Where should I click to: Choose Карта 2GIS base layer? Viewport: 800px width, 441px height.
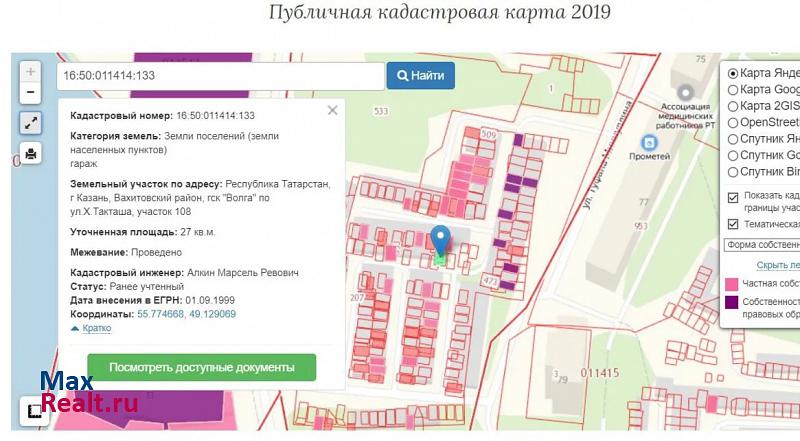pos(733,106)
